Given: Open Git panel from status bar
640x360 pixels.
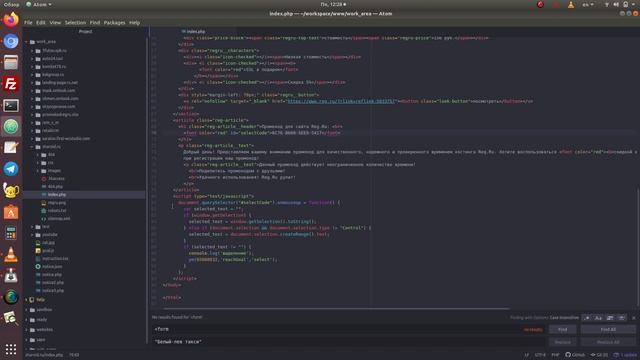Looking at the screenshot, I should 599,355.
